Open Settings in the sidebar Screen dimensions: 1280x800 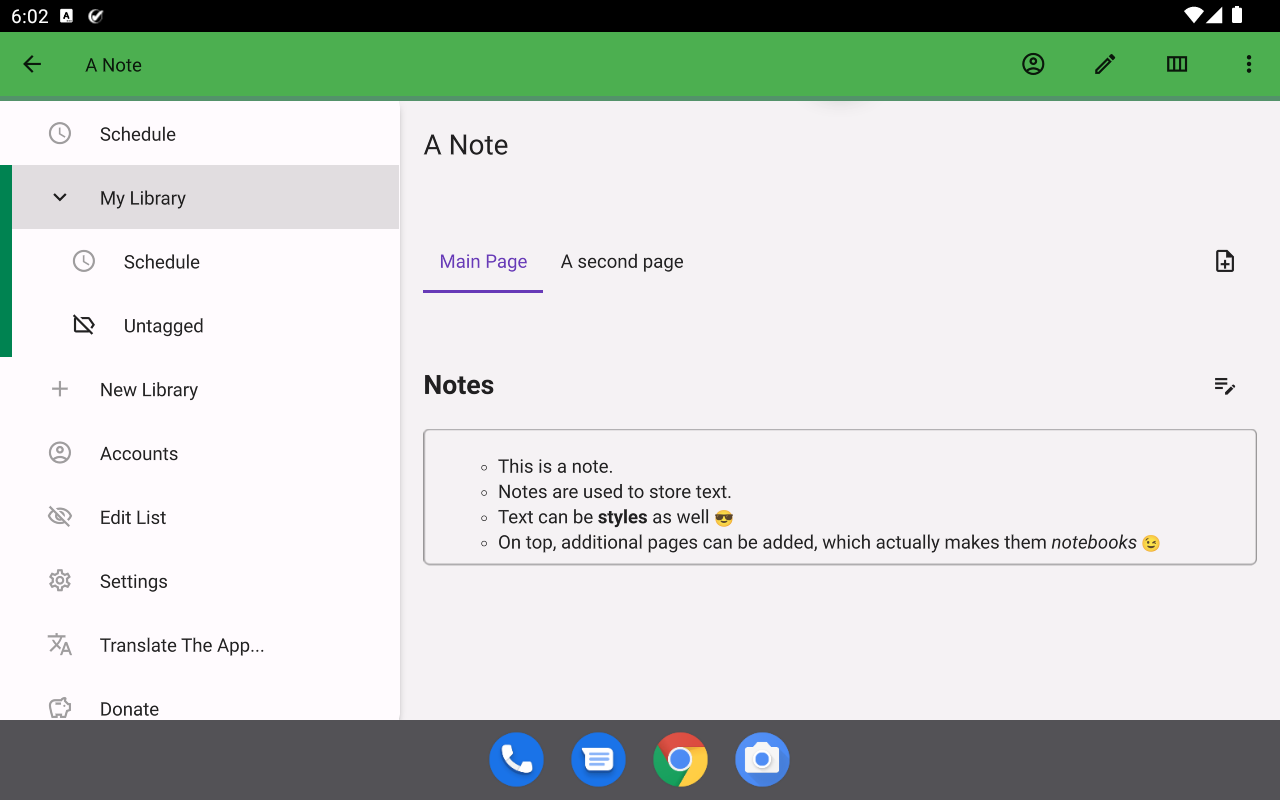[x=133, y=582]
